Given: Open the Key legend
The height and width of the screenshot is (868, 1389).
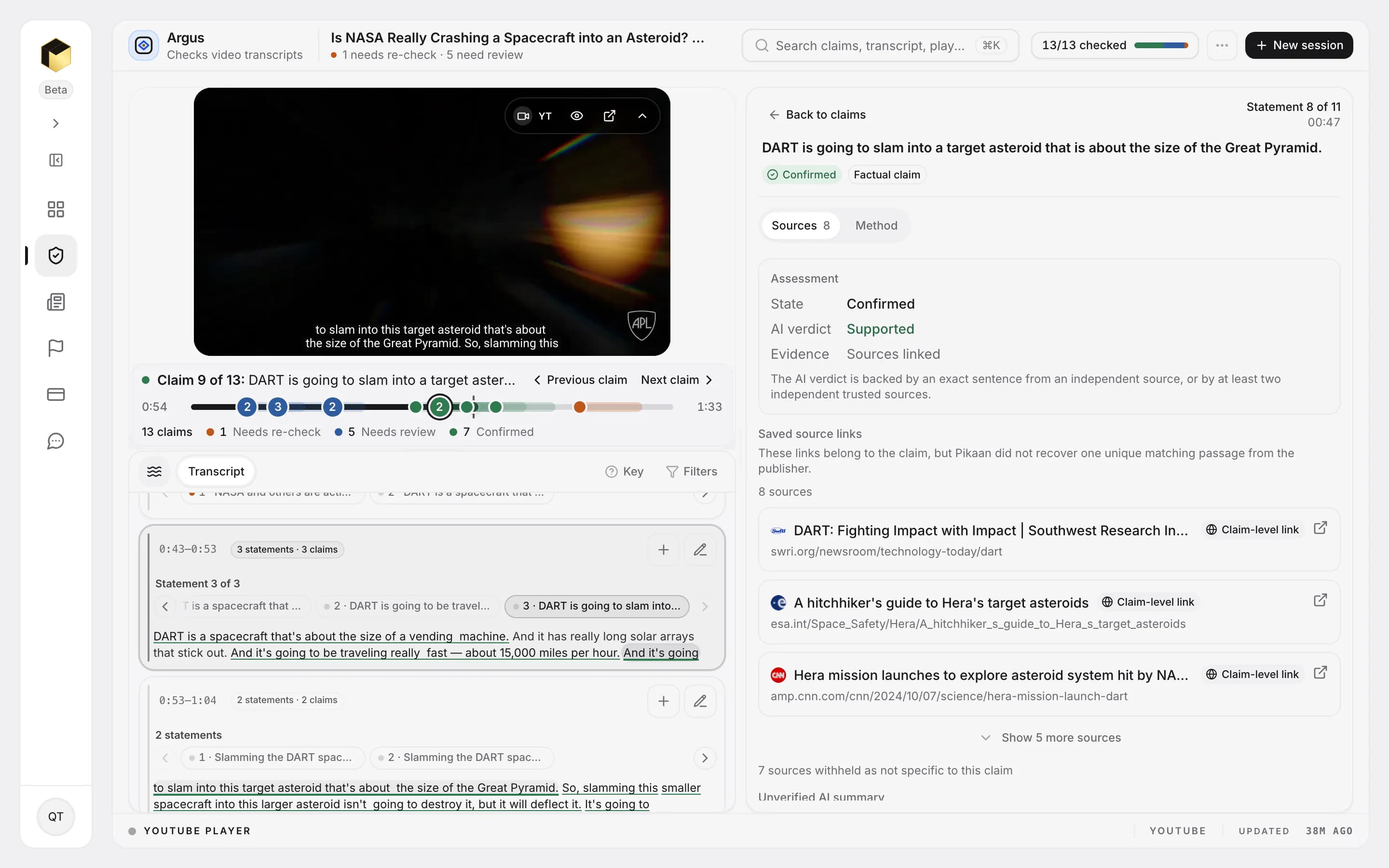Looking at the screenshot, I should [625, 471].
